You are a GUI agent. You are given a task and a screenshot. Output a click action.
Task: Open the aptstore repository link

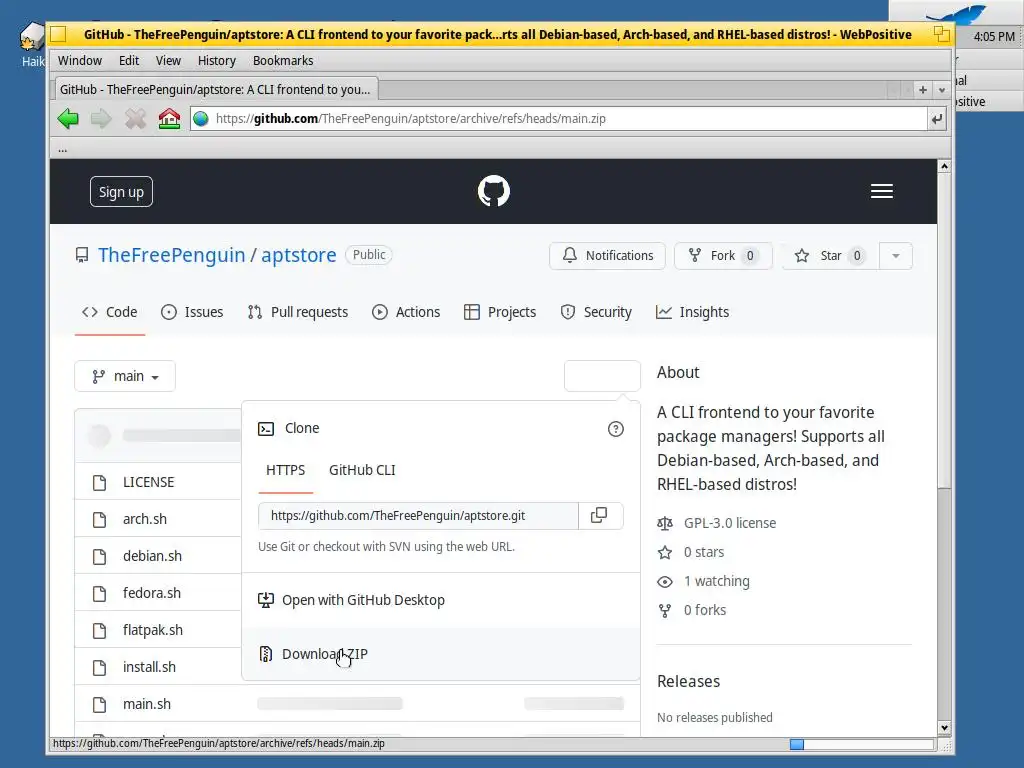298,255
